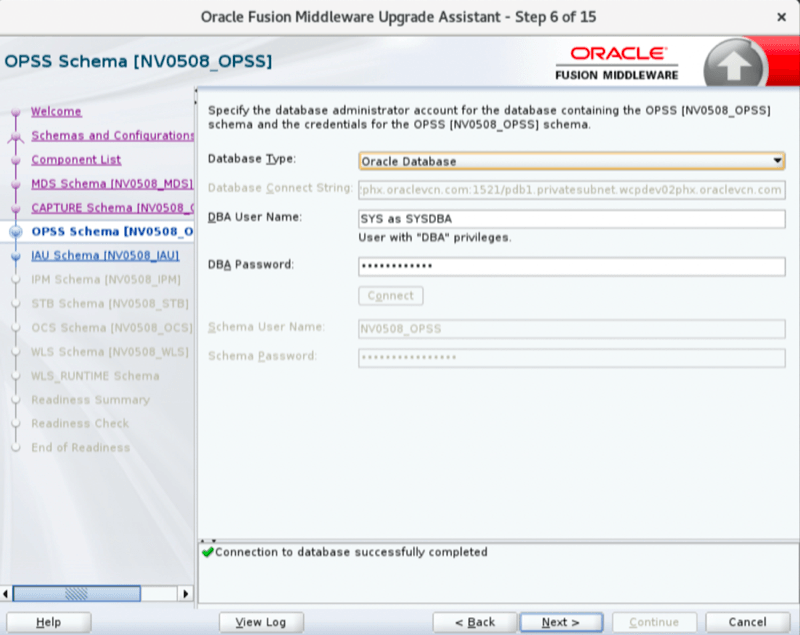Open the Database Type dropdown
This screenshot has height=635, width=800.
[571, 161]
